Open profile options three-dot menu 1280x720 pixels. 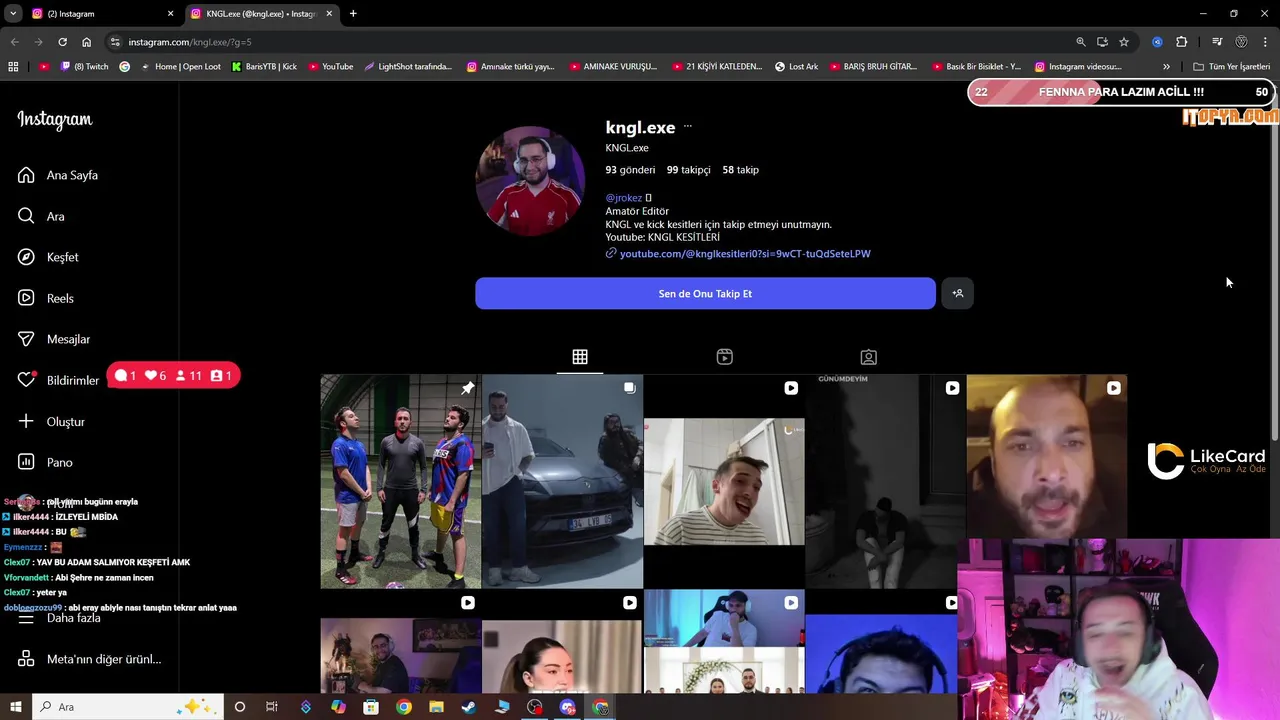687,127
